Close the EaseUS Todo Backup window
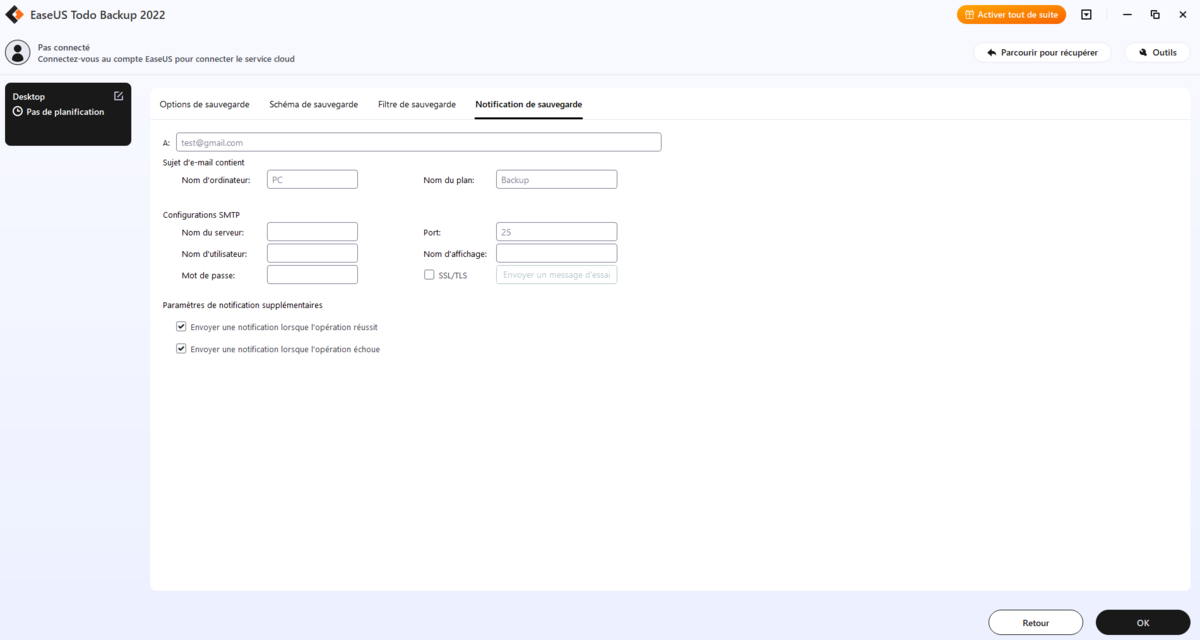The width and height of the screenshot is (1200, 640). click(1182, 15)
